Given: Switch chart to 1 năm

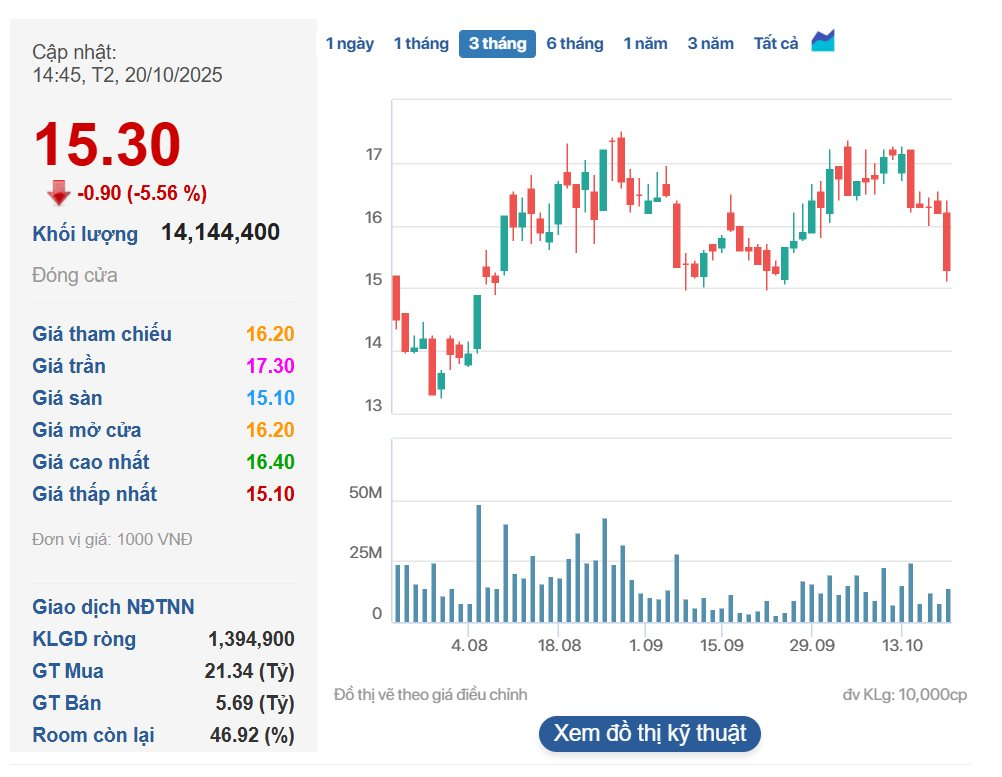Looking at the screenshot, I should [645, 44].
